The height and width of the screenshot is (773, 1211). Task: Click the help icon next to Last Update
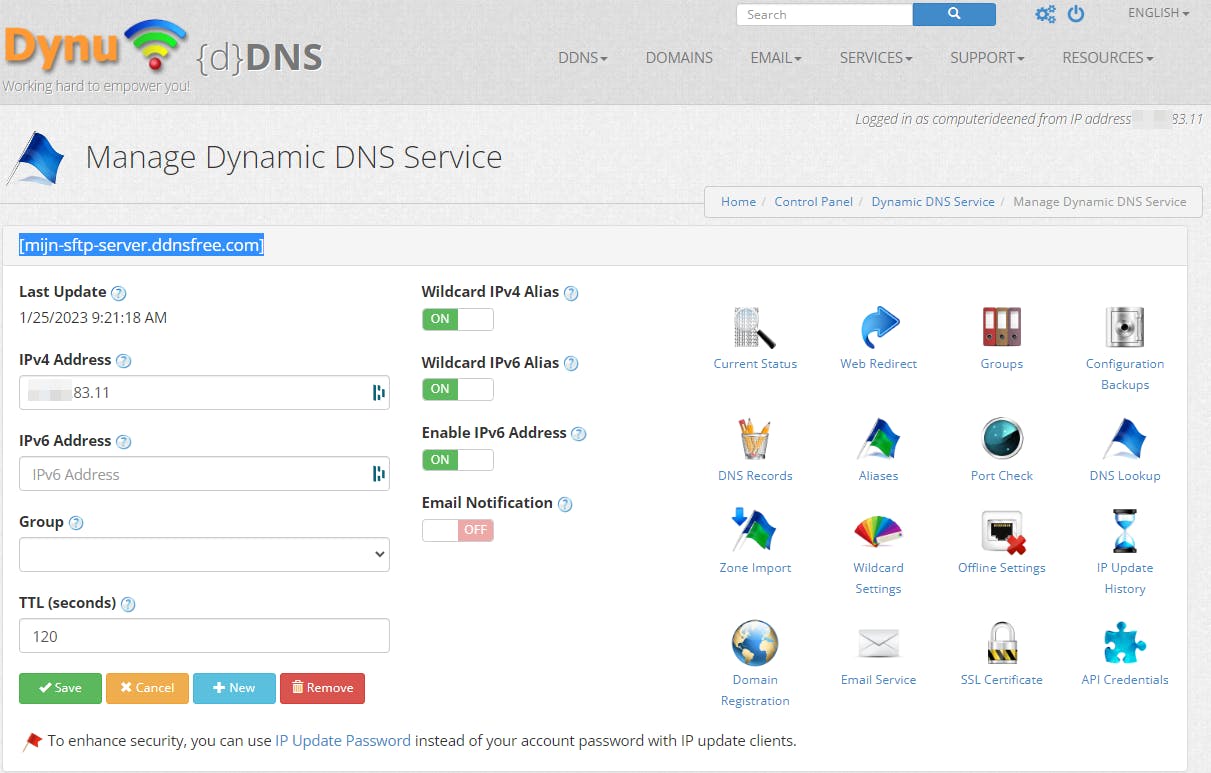tap(119, 293)
